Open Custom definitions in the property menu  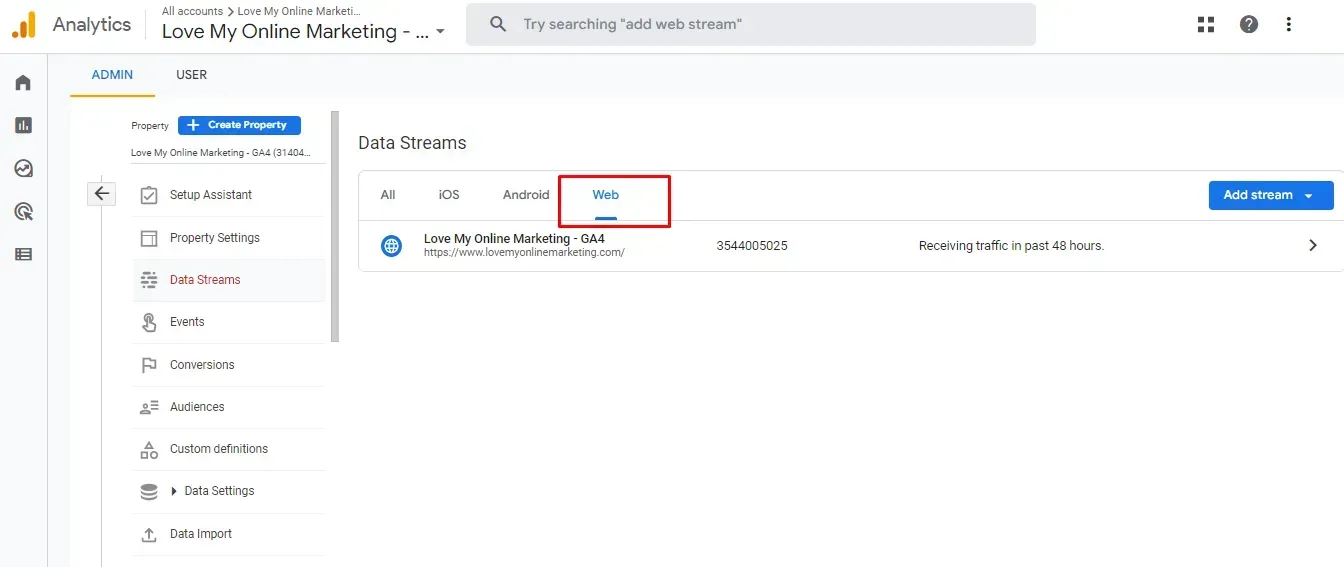229,449
